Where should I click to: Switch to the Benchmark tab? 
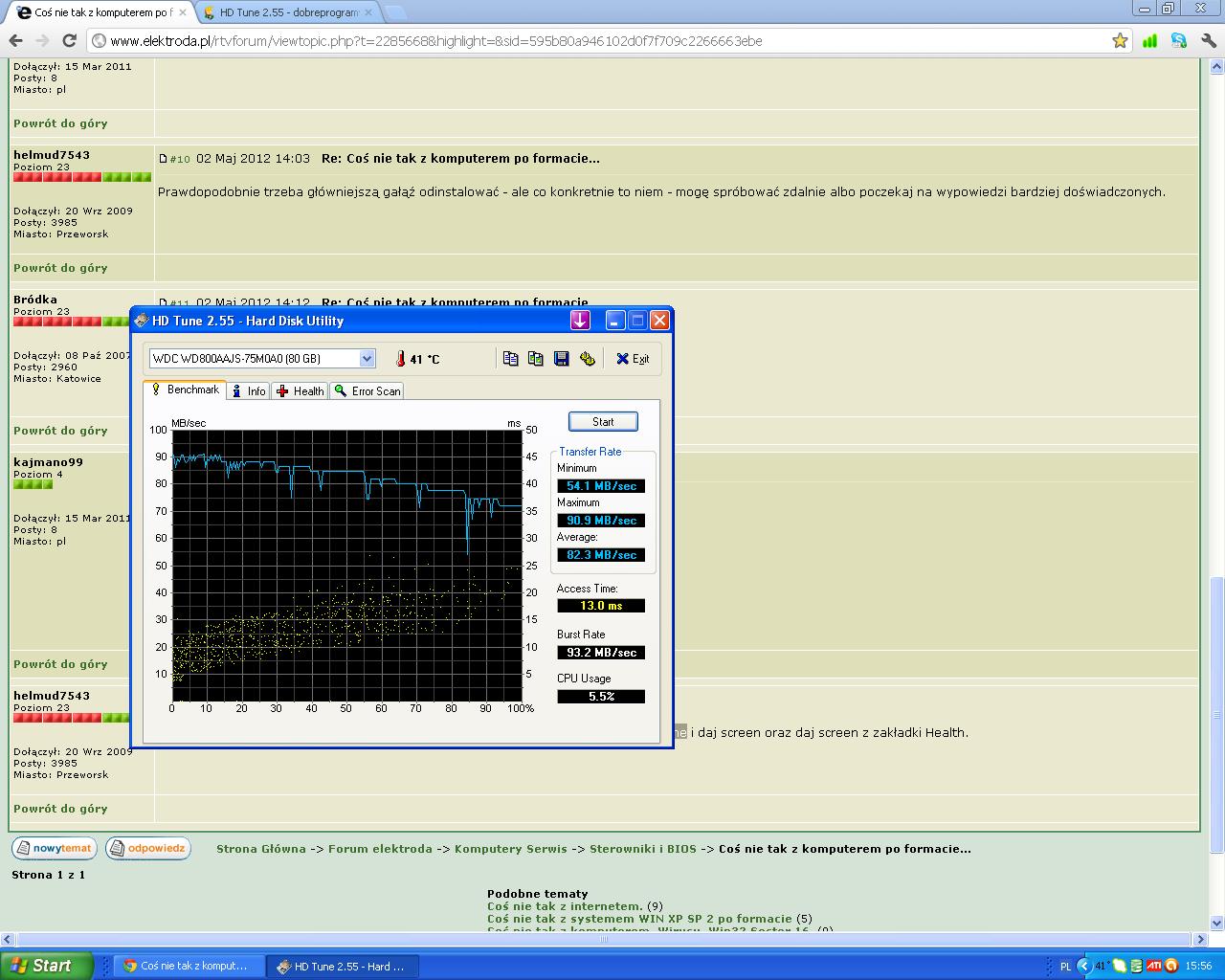(x=185, y=390)
